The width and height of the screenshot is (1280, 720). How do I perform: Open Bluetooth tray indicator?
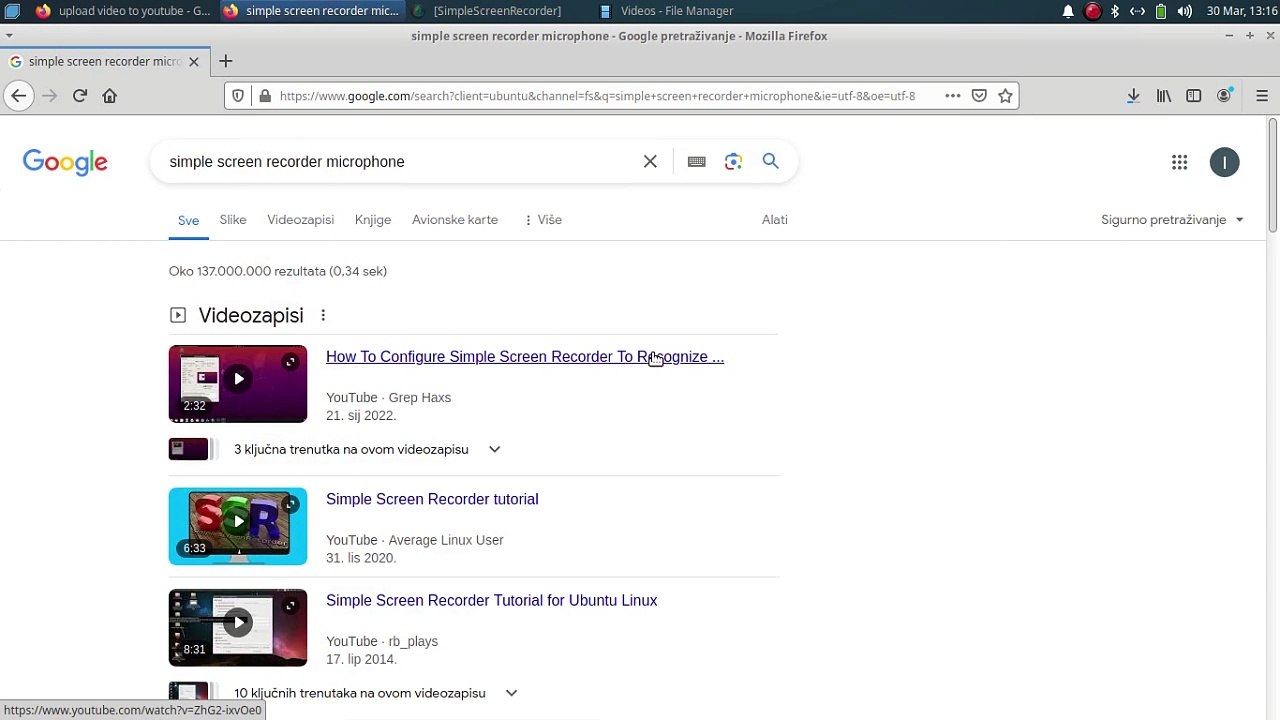tap(1115, 11)
